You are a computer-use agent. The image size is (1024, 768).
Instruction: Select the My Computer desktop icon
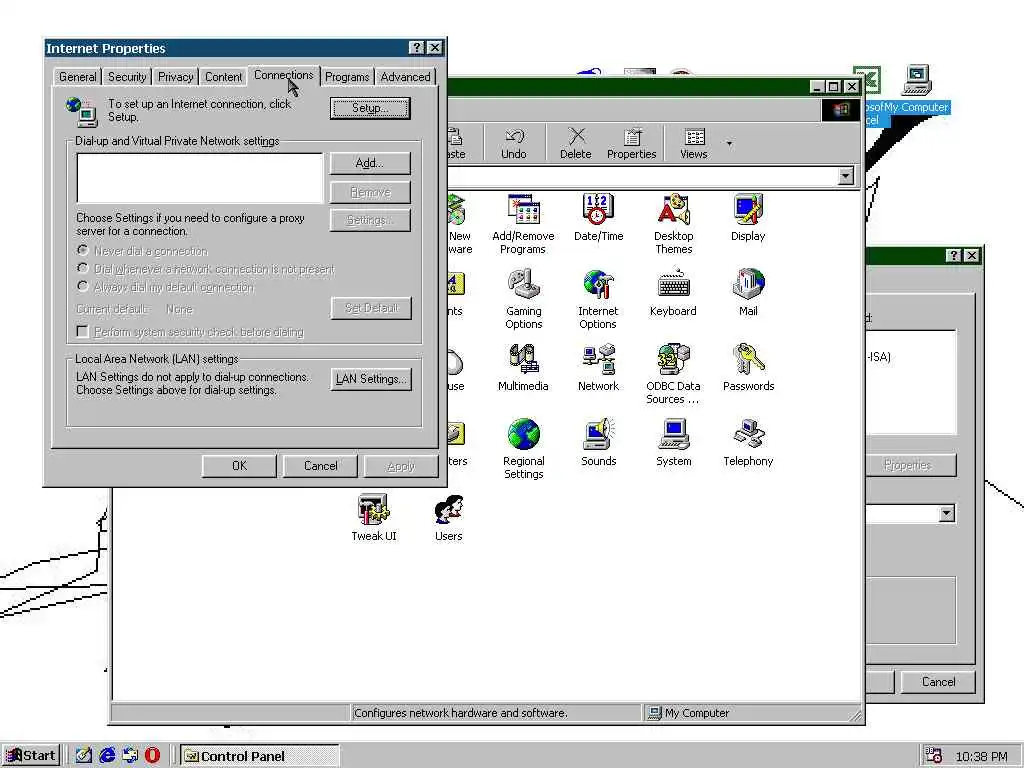coord(916,88)
